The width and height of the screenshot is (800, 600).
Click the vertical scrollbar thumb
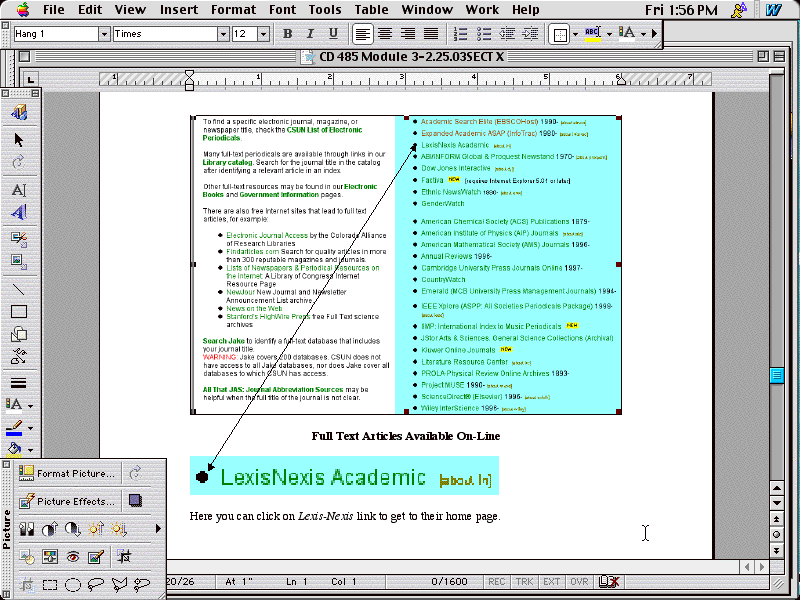(x=776, y=375)
